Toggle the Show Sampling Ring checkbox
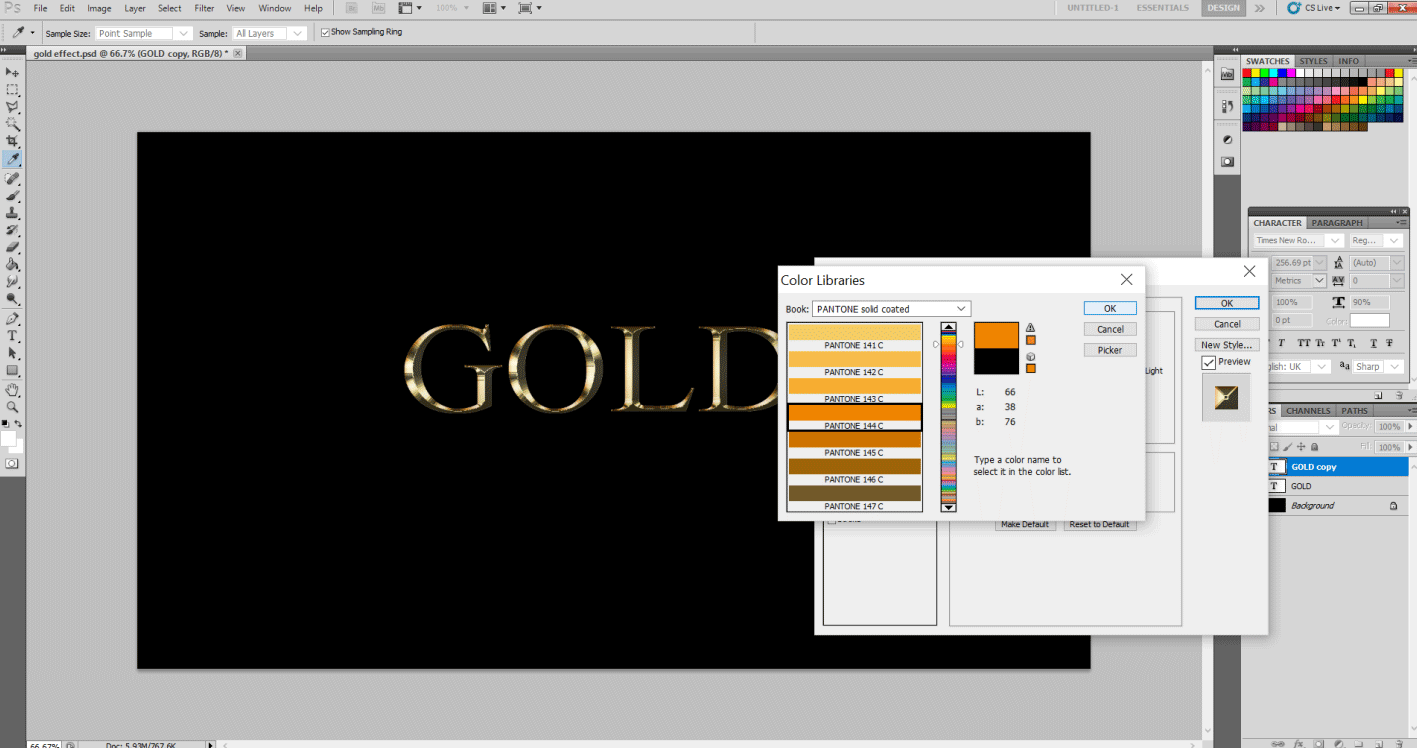 point(323,31)
